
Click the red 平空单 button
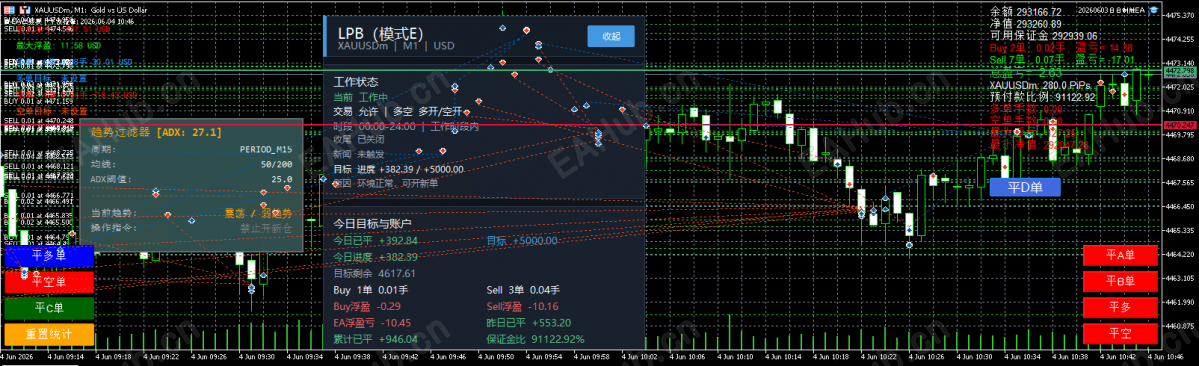(49, 282)
